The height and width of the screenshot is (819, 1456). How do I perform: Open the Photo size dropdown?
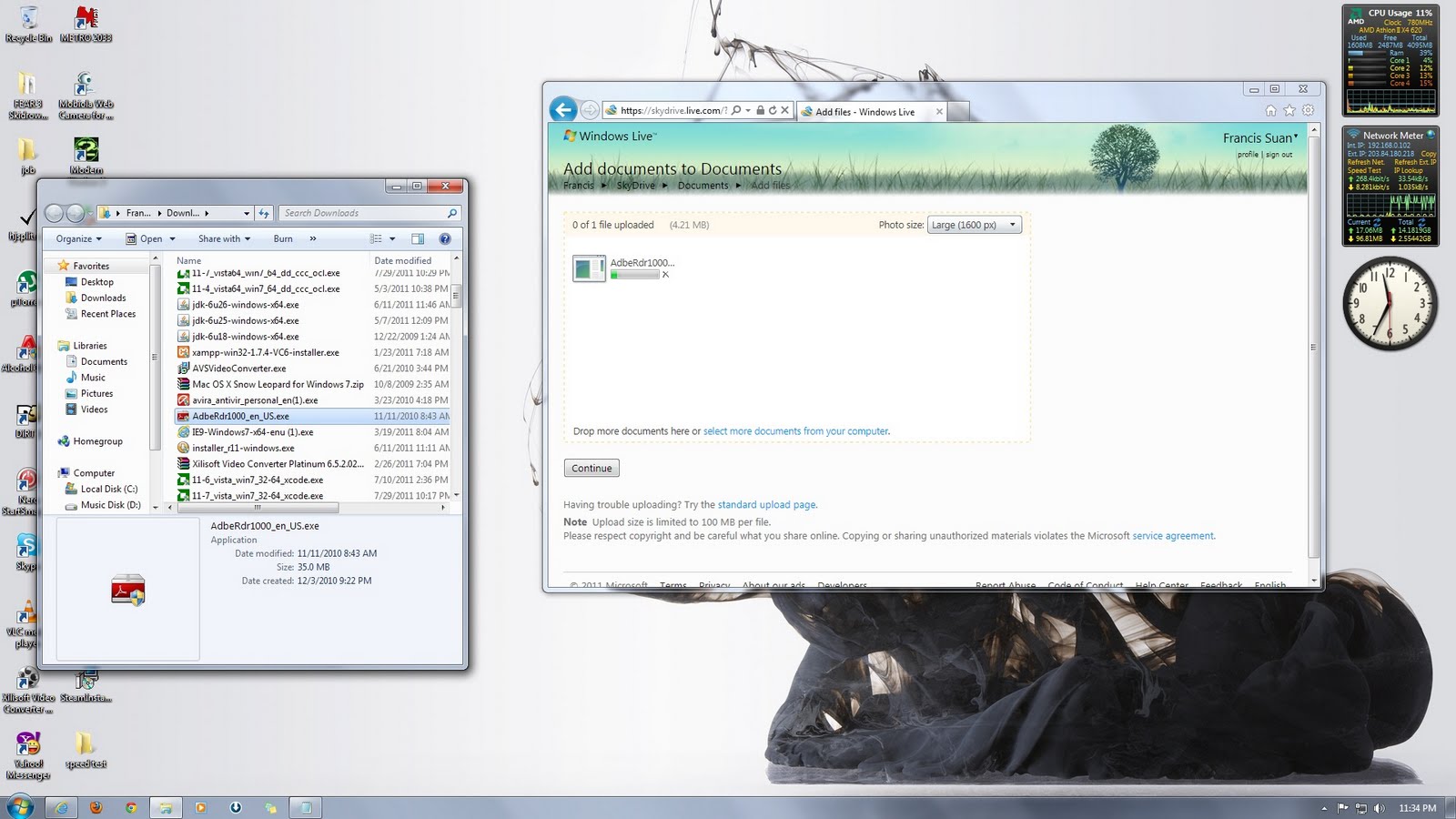(975, 225)
